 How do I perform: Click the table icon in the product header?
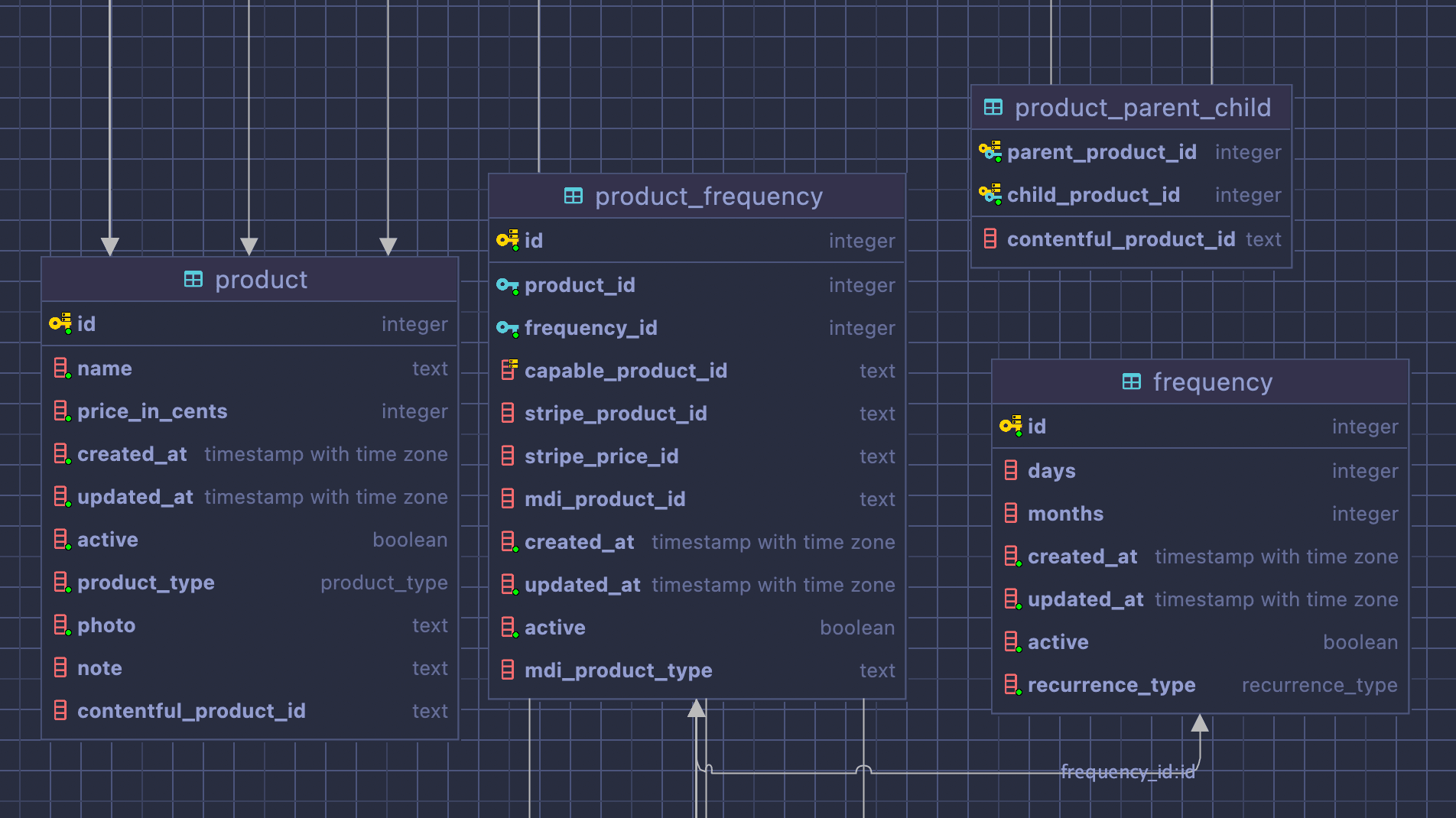coord(193,279)
